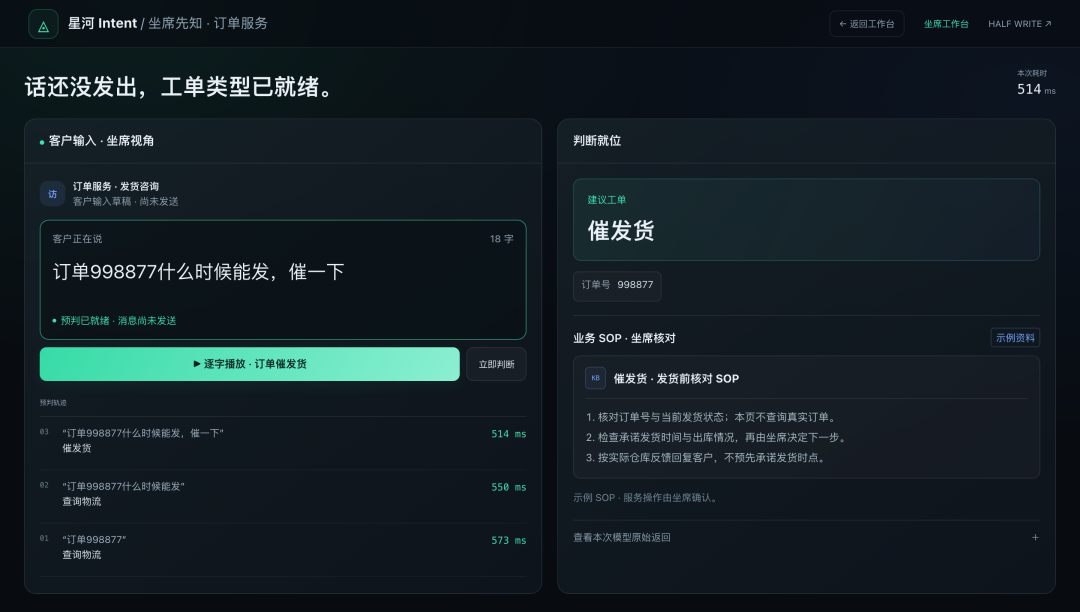Click the 示例资料 tag
This screenshot has width=1080, height=612.
1015,338
